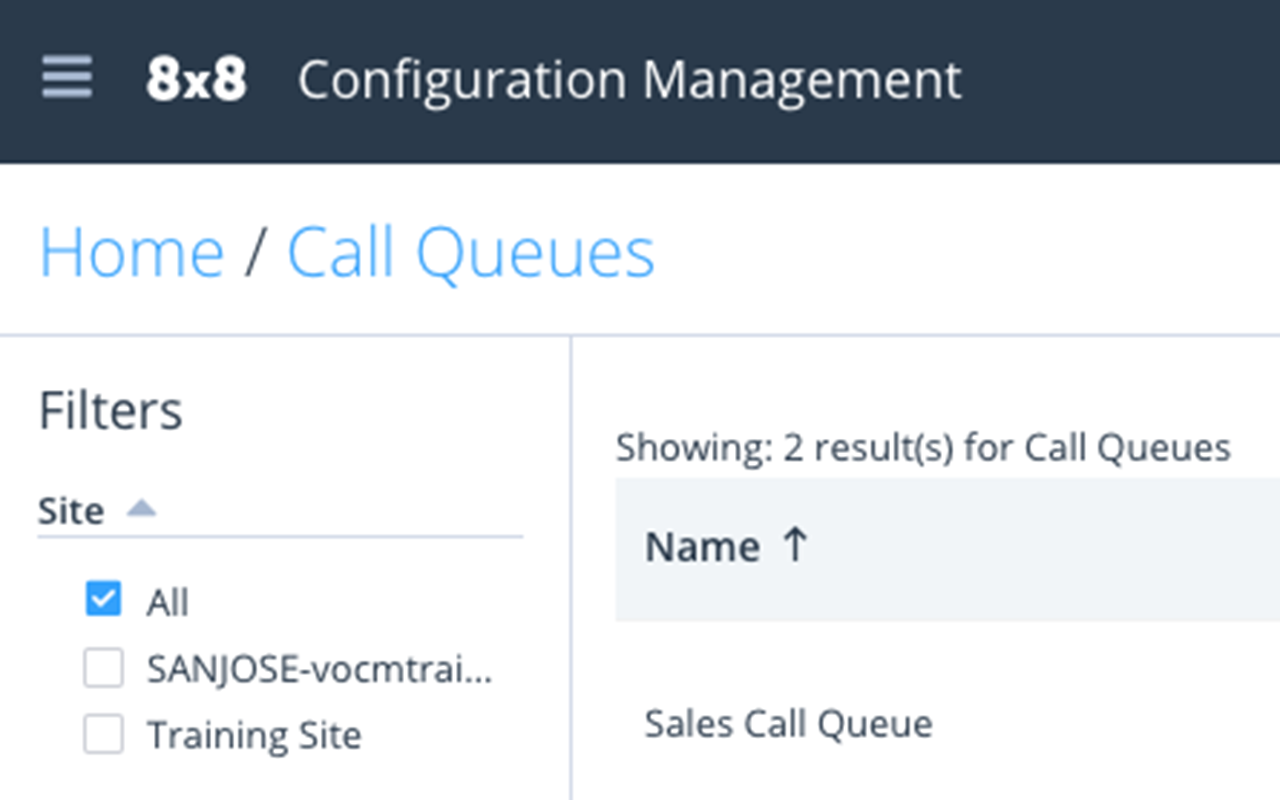This screenshot has height=800, width=1280.
Task: Click the 8x8 logo
Action: [197, 79]
